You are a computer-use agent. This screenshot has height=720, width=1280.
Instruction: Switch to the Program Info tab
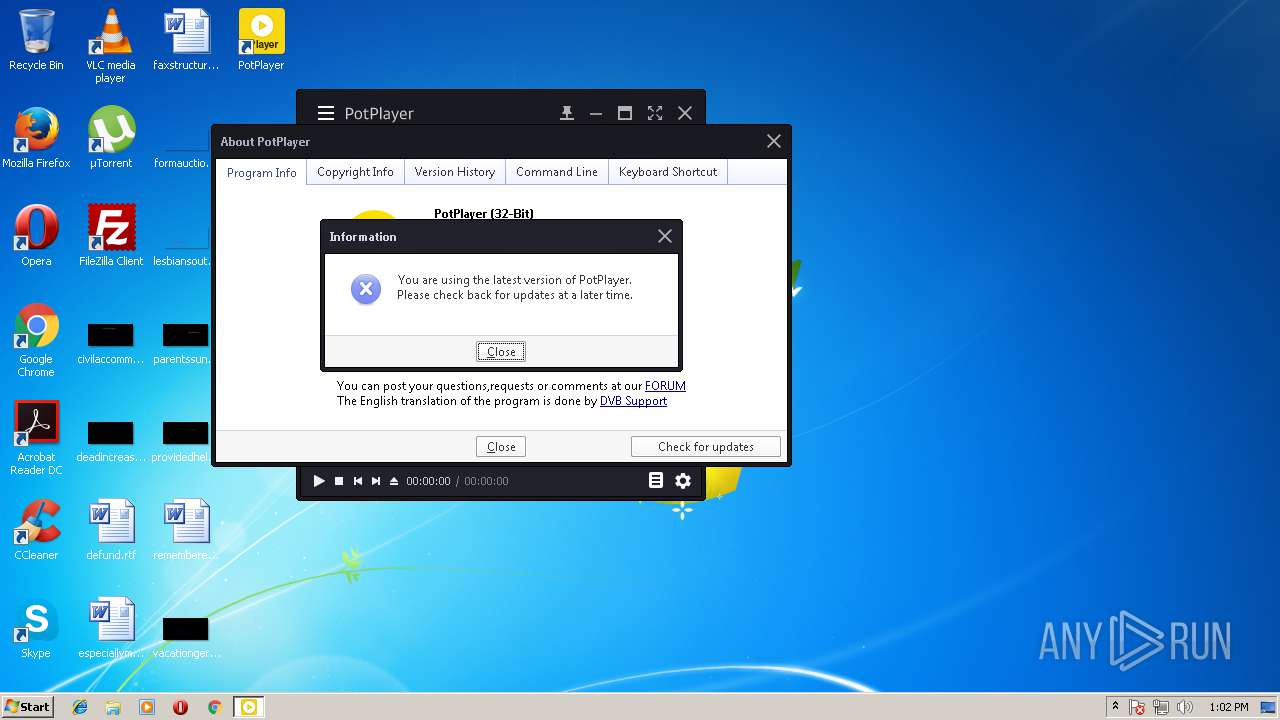pyautogui.click(x=262, y=172)
